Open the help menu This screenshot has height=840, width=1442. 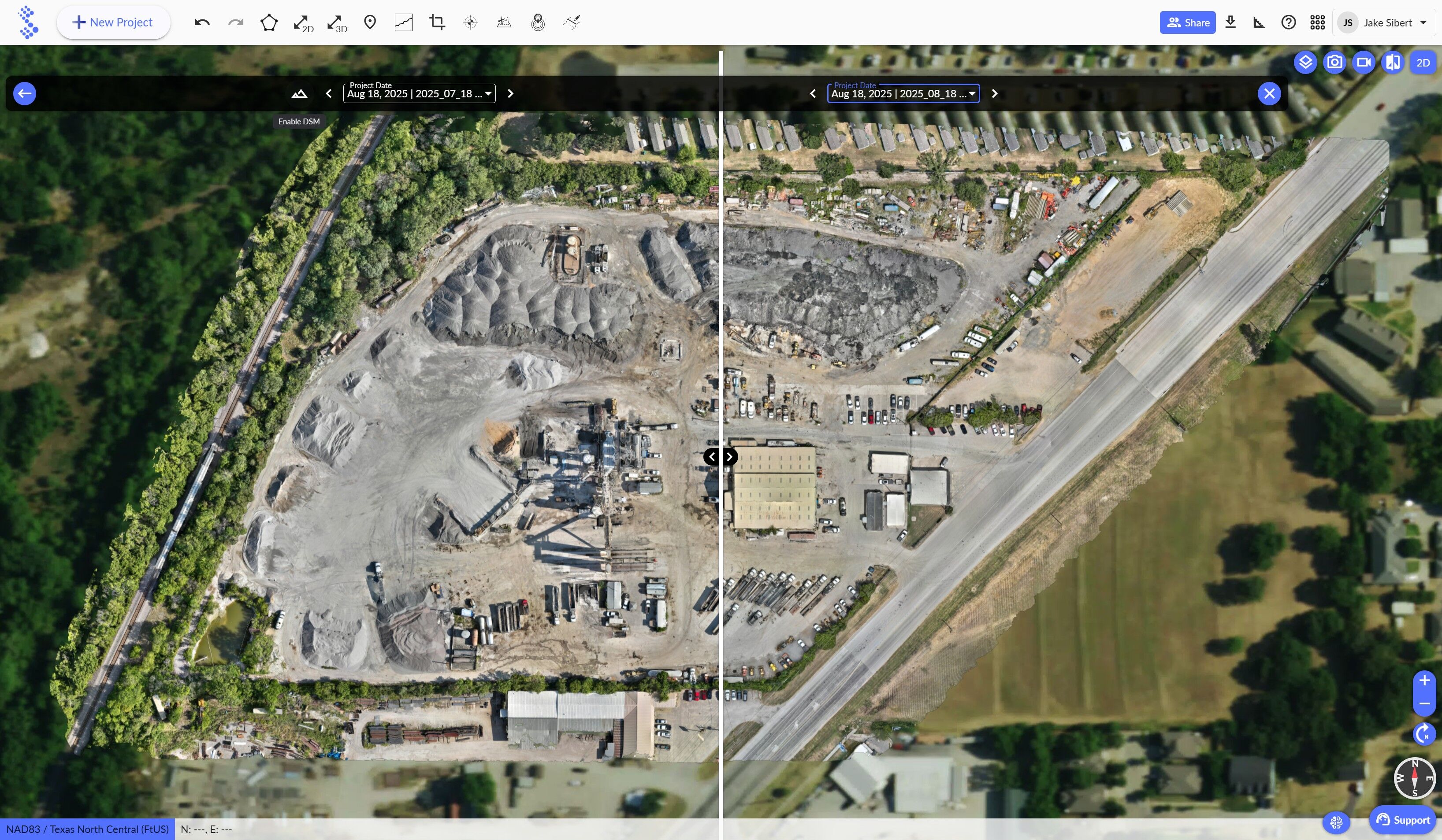point(1288,22)
